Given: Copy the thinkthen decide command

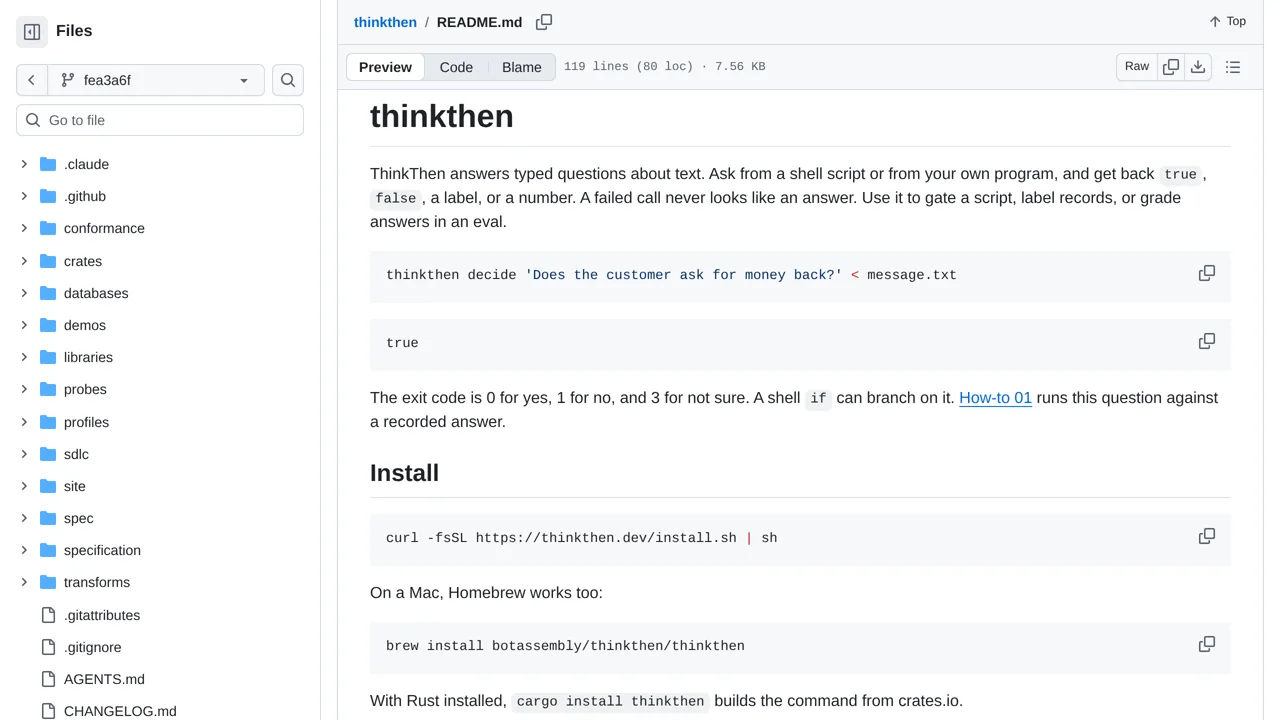Looking at the screenshot, I should point(1207,274).
